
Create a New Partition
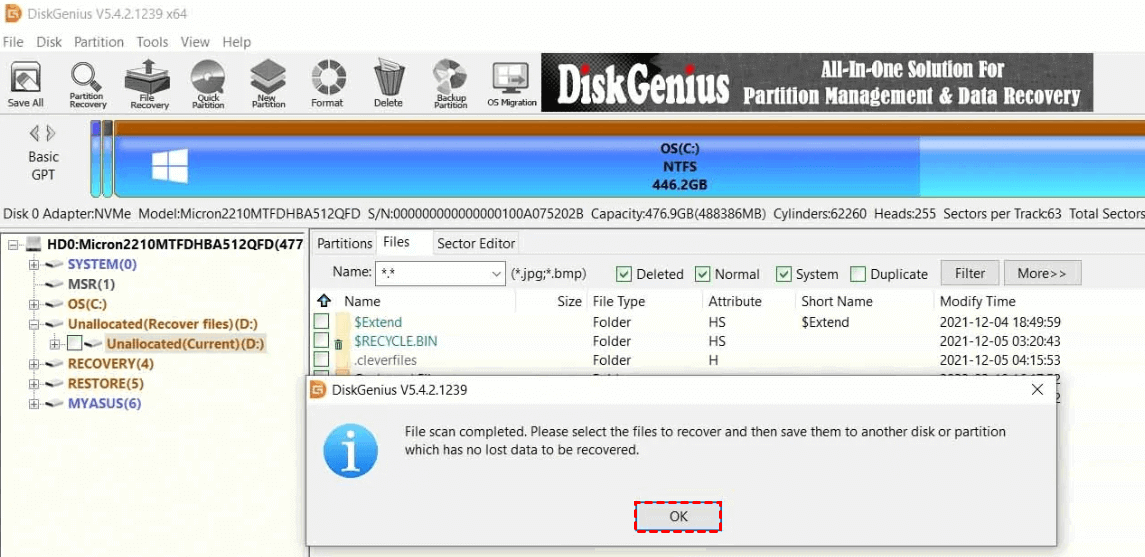click(268, 85)
